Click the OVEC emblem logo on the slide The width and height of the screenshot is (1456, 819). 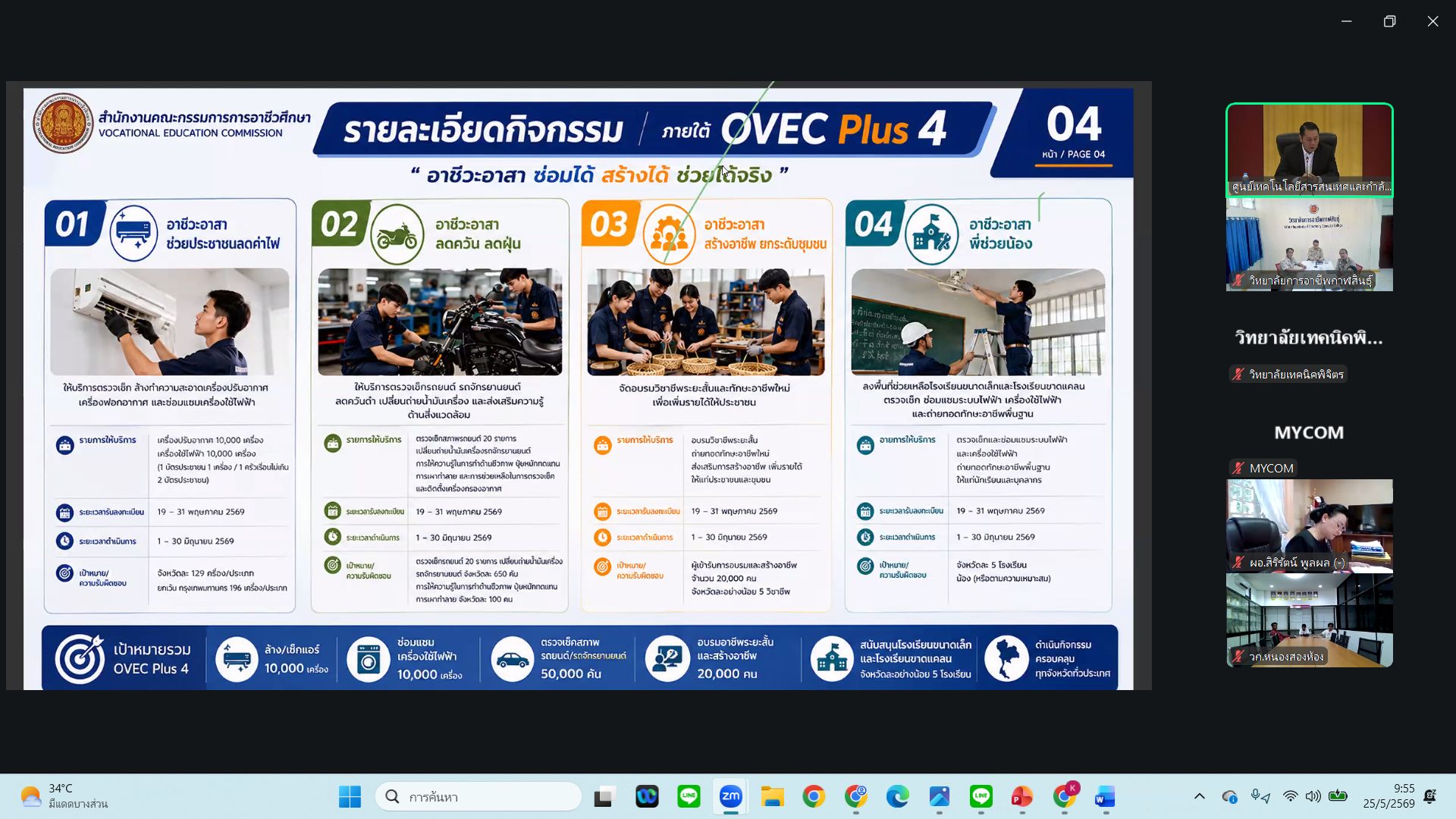[x=63, y=123]
